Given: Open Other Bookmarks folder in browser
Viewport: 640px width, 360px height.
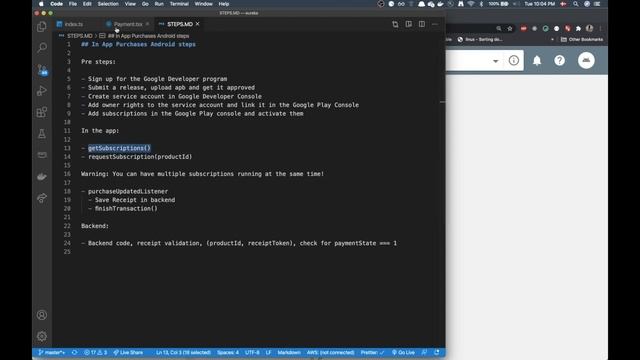Looking at the screenshot, I should click(x=582, y=40).
